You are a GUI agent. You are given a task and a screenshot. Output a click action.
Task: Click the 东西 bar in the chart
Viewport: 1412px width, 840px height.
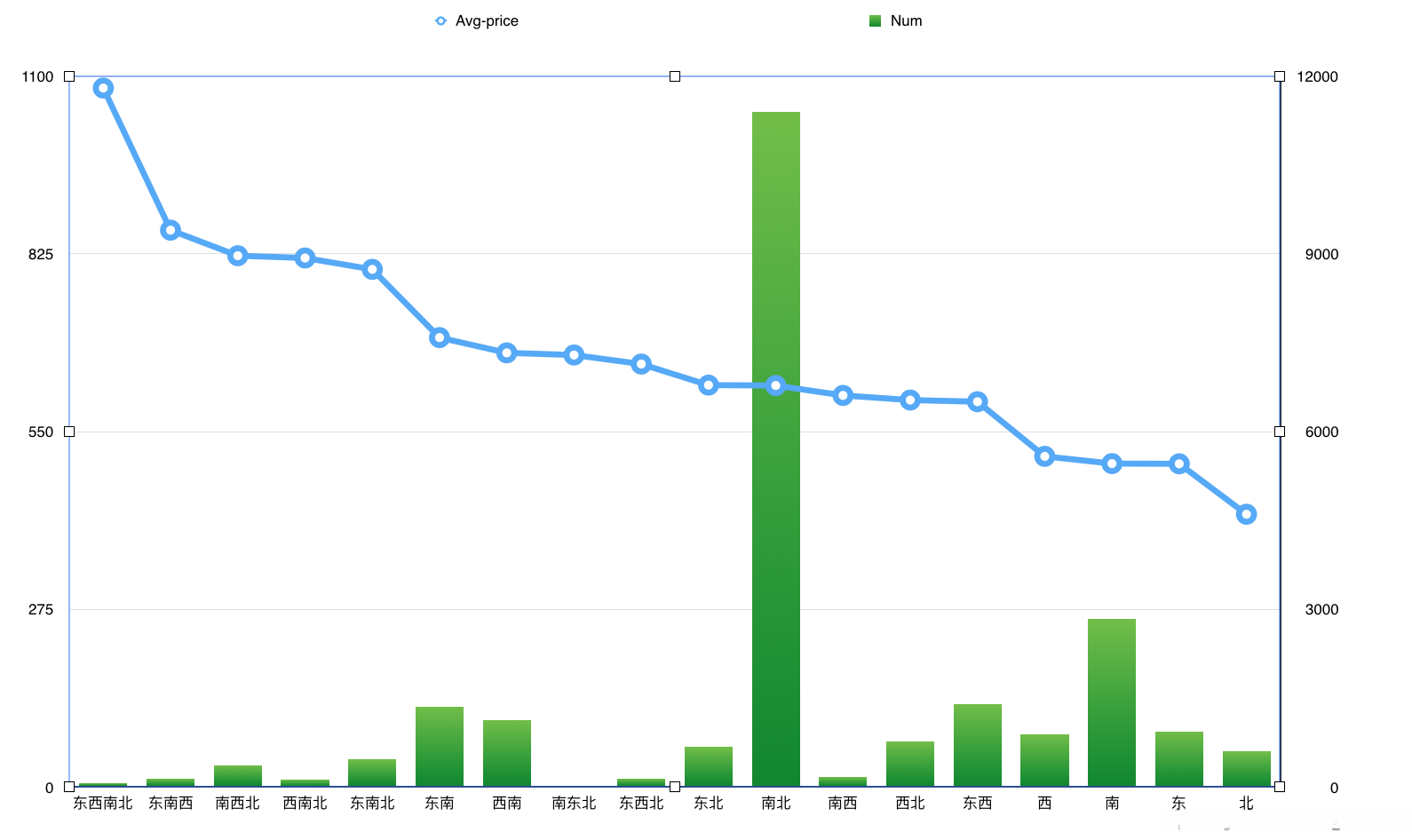click(x=978, y=745)
